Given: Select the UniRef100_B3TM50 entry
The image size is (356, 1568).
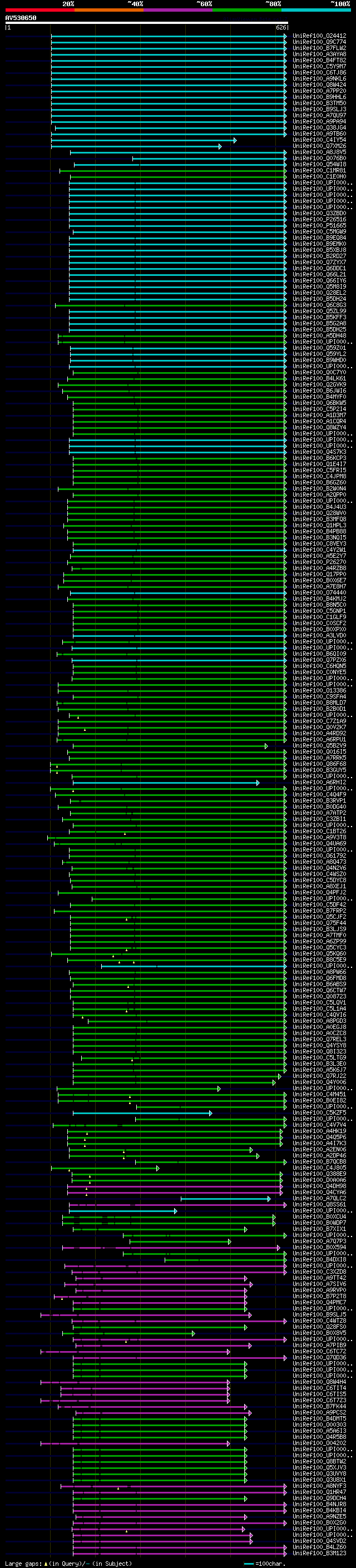Looking at the screenshot, I should 319,103.
